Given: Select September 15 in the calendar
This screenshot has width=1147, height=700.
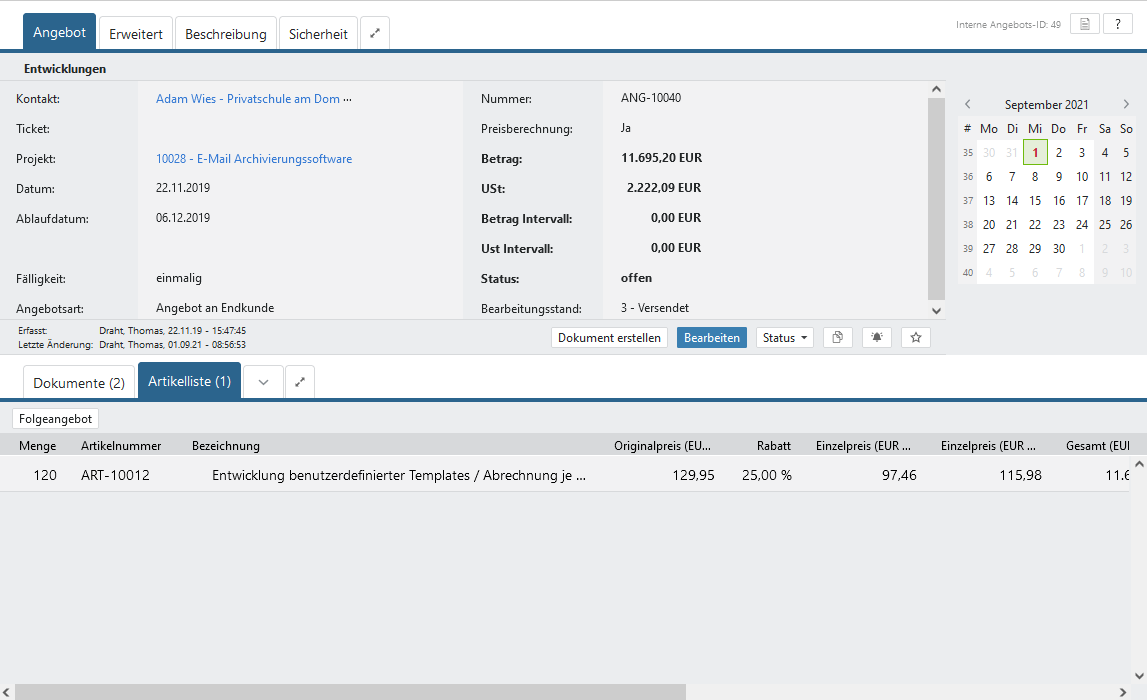Looking at the screenshot, I should click(x=1035, y=200).
